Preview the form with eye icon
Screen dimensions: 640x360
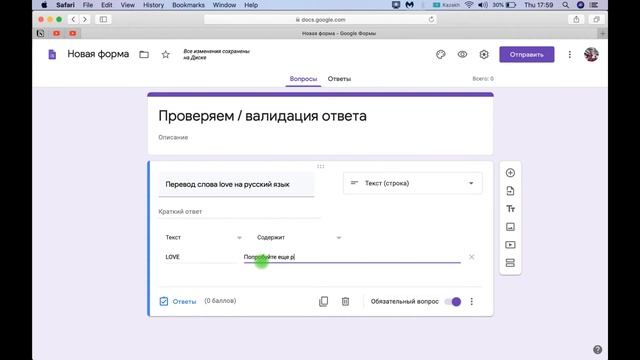coord(462,54)
